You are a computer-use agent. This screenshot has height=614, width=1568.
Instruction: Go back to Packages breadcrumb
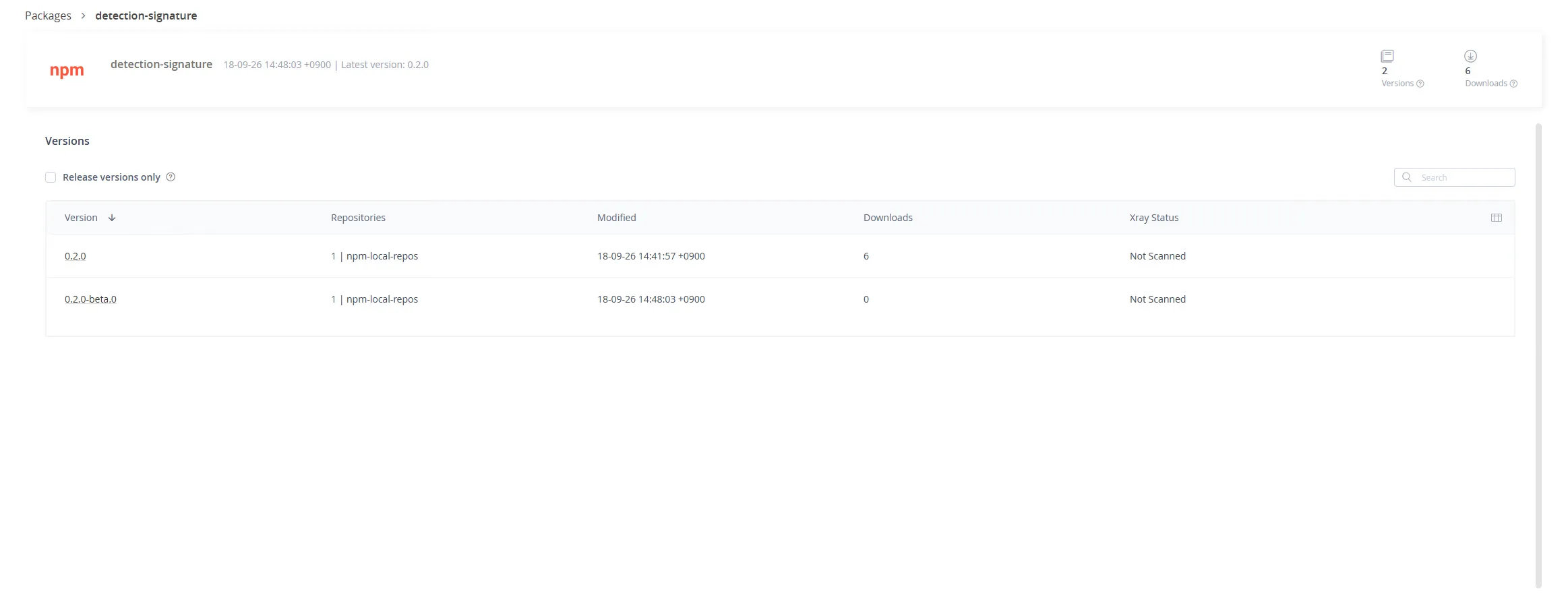[x=48, y=16]
